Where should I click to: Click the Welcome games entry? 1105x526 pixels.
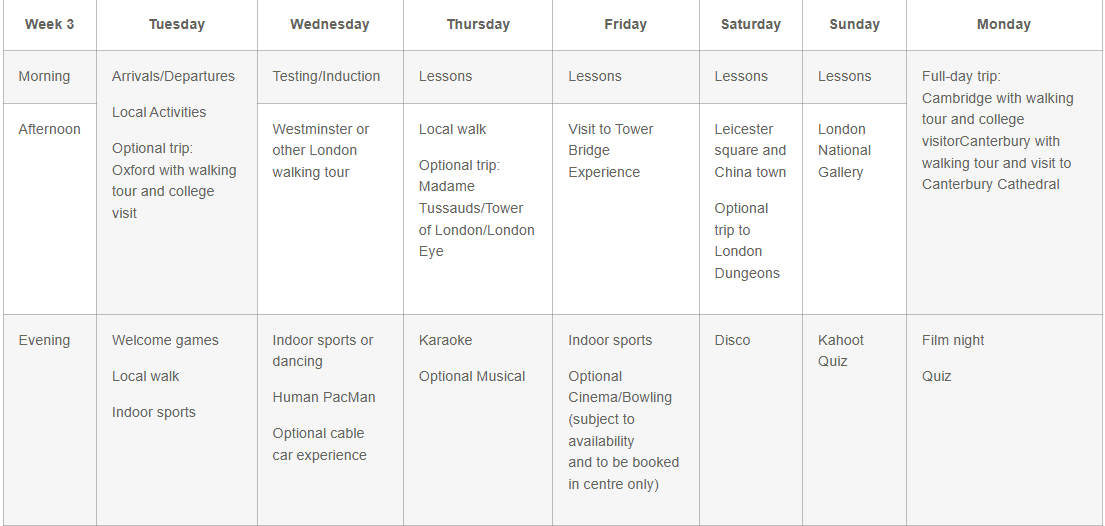[x=165, y=340]
